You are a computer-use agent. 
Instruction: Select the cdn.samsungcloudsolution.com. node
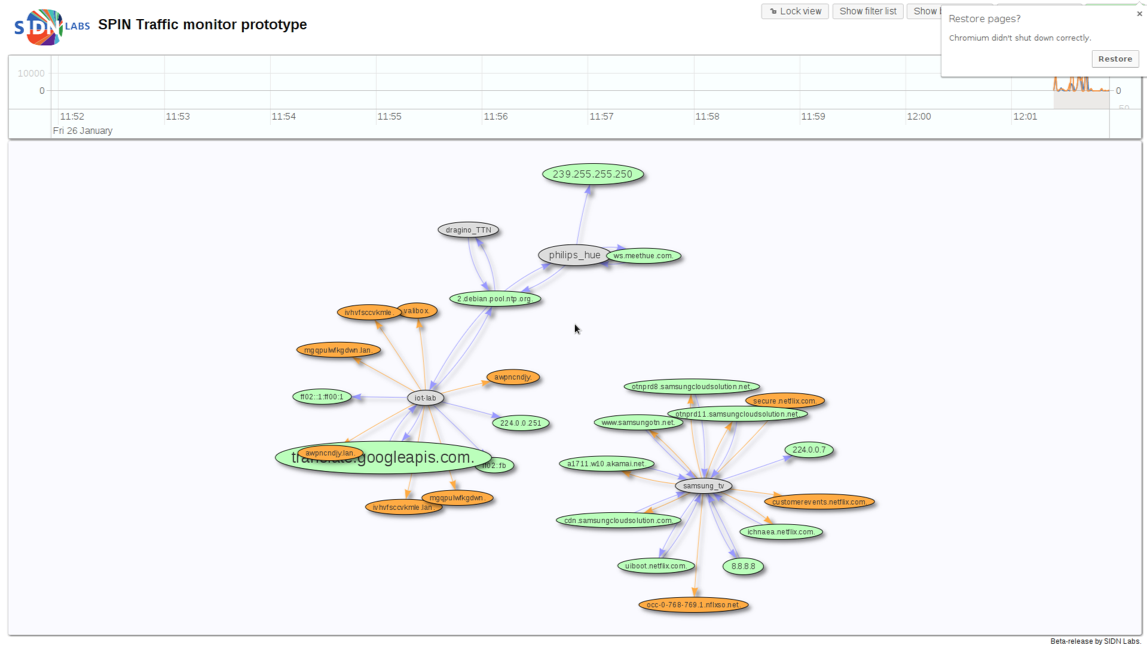tap(619, 521)
